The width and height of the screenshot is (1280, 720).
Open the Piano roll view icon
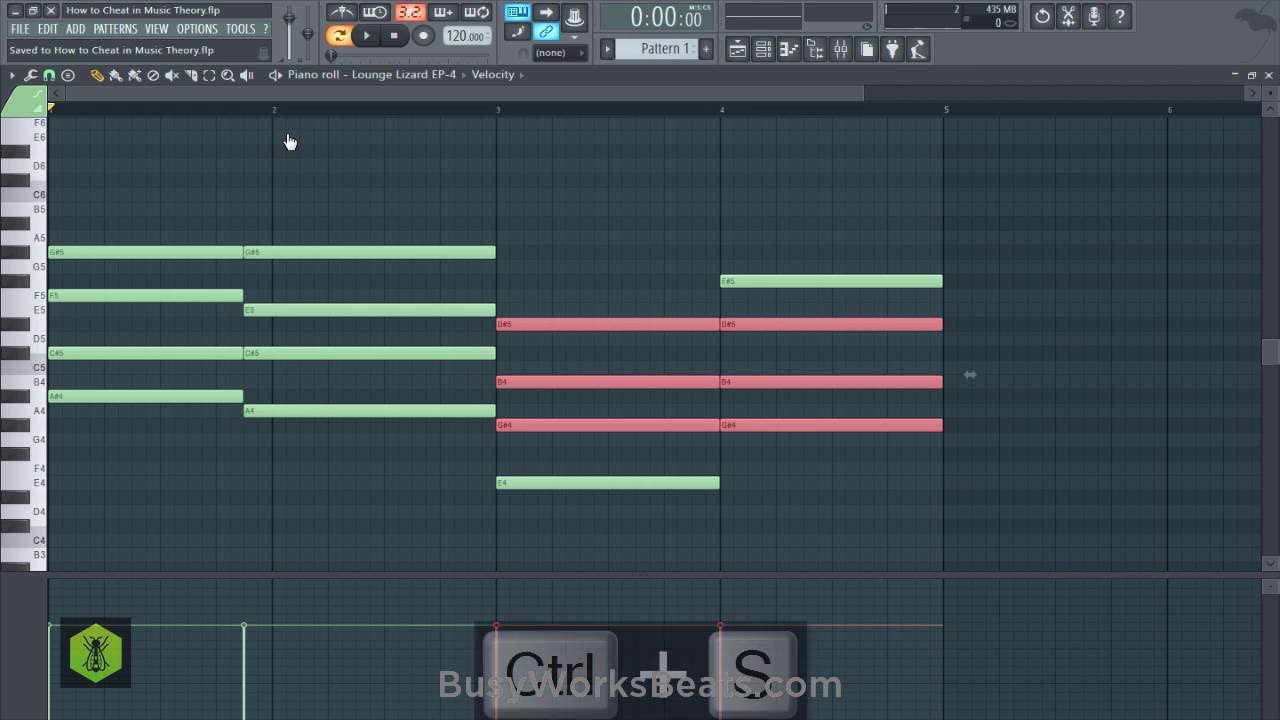pyautogui.click(x=789, y=49)
